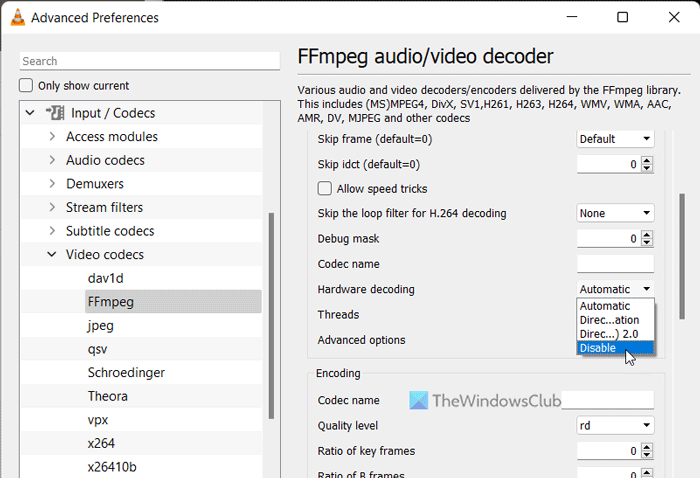This screenshot has height=478, width=700.
Task: Select x264 in the tree
Action: 101,444
